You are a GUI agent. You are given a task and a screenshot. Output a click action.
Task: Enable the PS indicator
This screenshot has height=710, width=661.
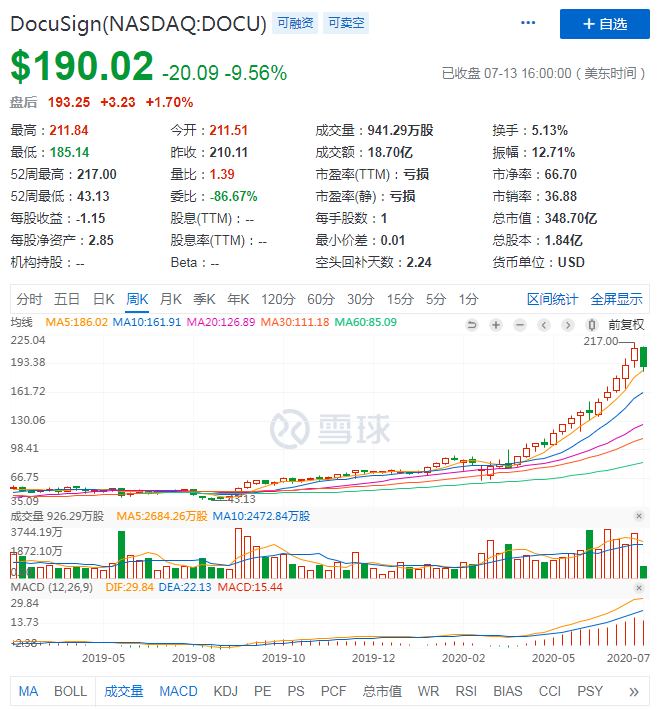tap(296, 691)
